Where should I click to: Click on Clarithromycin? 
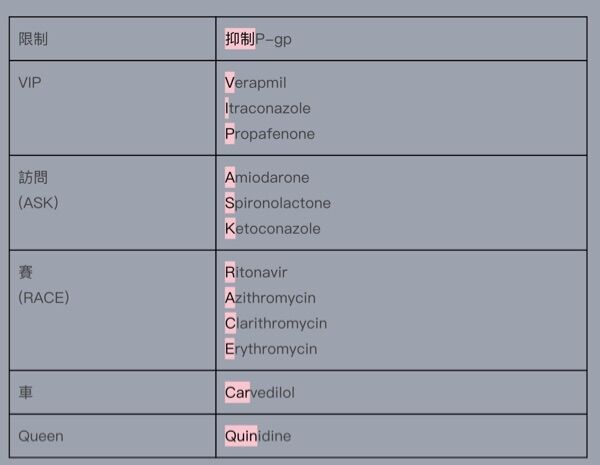click(276, 324)
